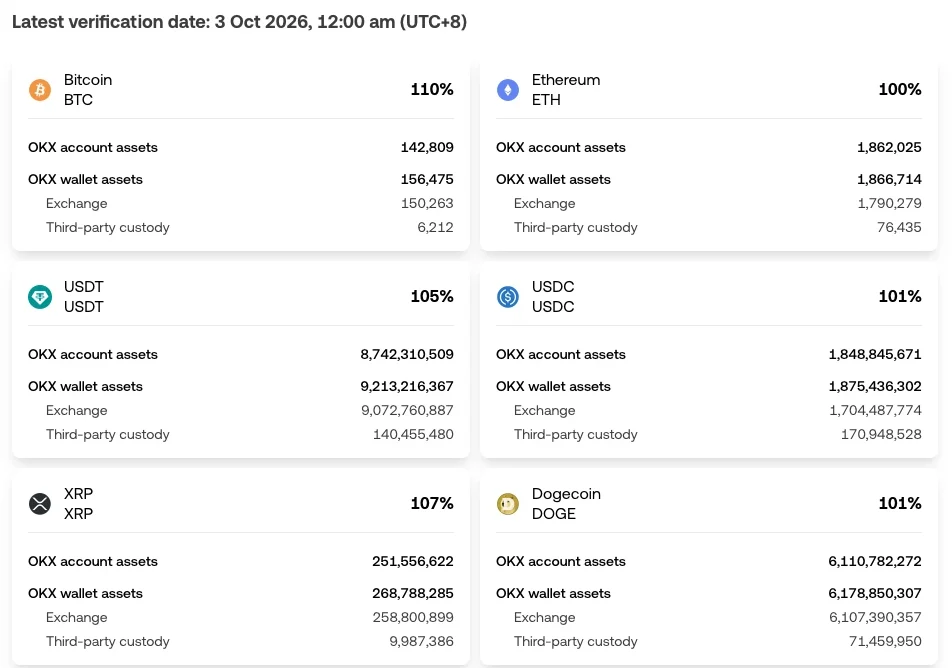Click XRP account assets value 251,556,622

click(x=413, y=562)
